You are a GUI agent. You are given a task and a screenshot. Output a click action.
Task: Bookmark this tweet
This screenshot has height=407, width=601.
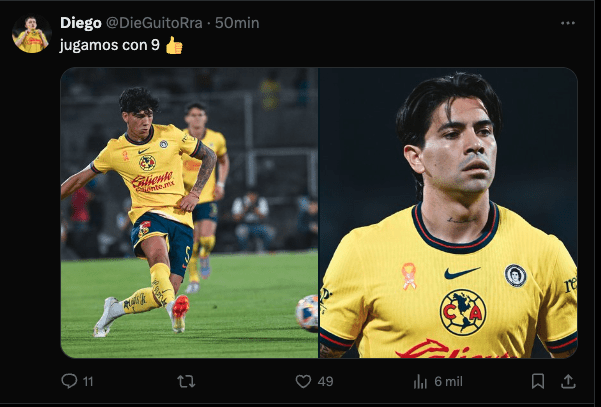click(x=538, y=381)
